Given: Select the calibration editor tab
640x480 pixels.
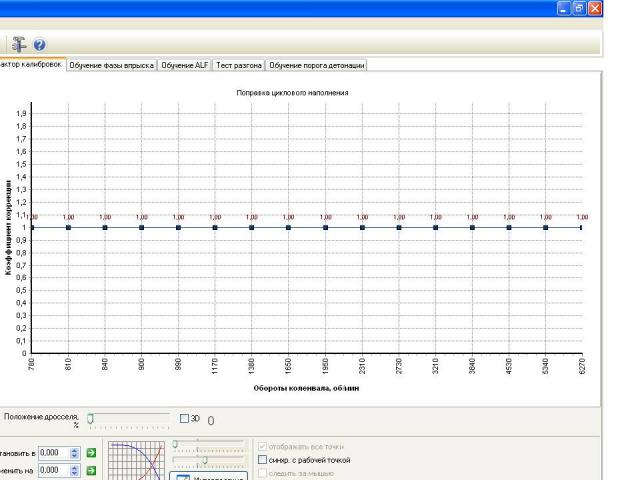Looking at the screenshot, I should coord(31,64).
